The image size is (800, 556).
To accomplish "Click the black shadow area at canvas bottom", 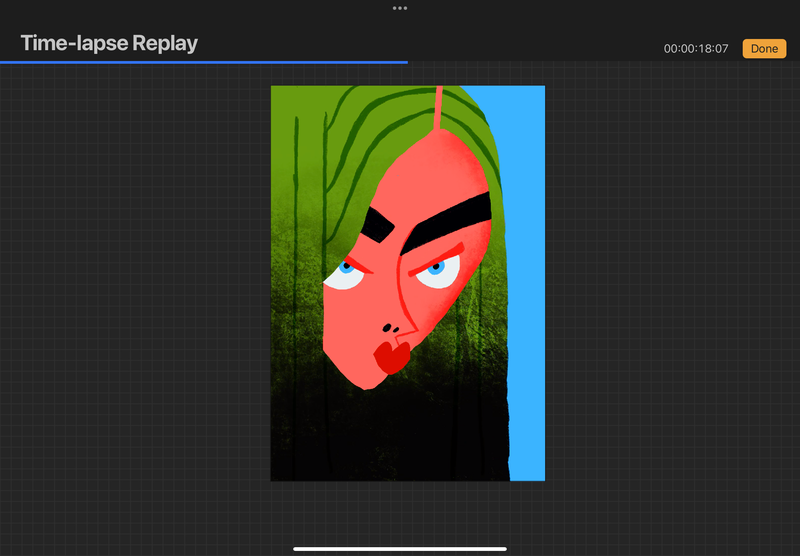I will pyautogui.click(x=400, y=440).
